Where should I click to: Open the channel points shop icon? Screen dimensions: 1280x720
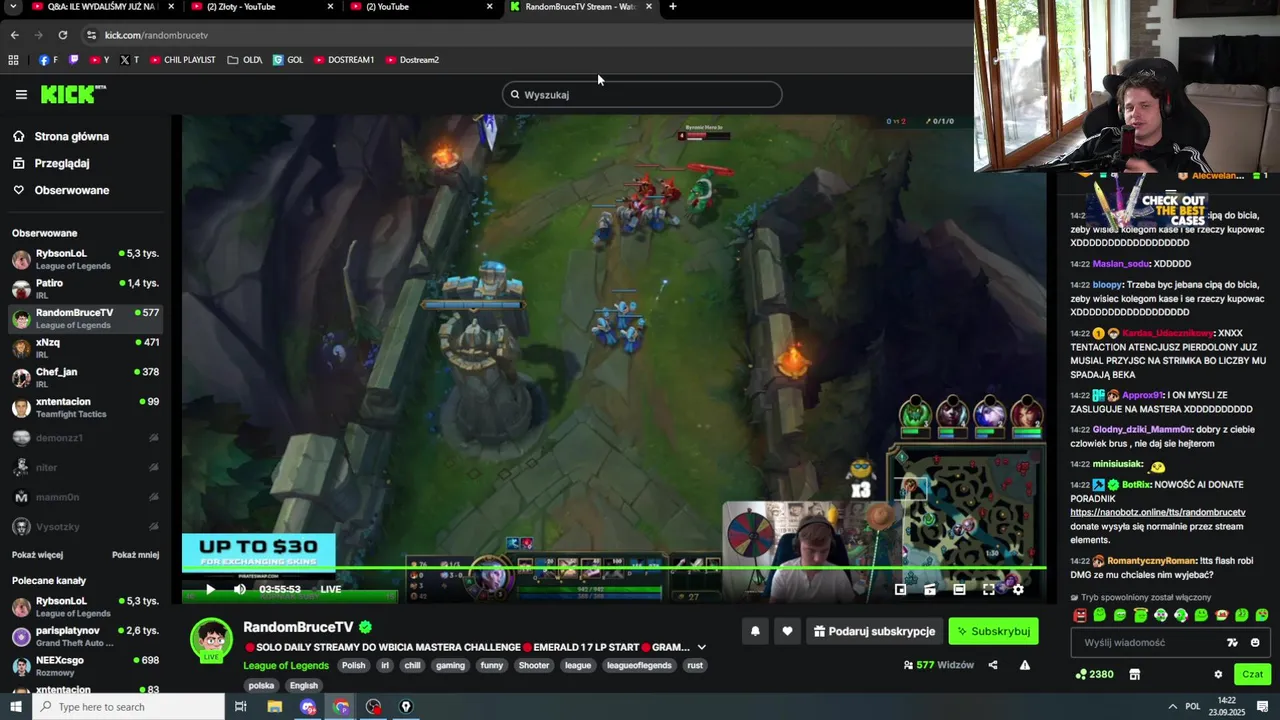coord(1134,674)
